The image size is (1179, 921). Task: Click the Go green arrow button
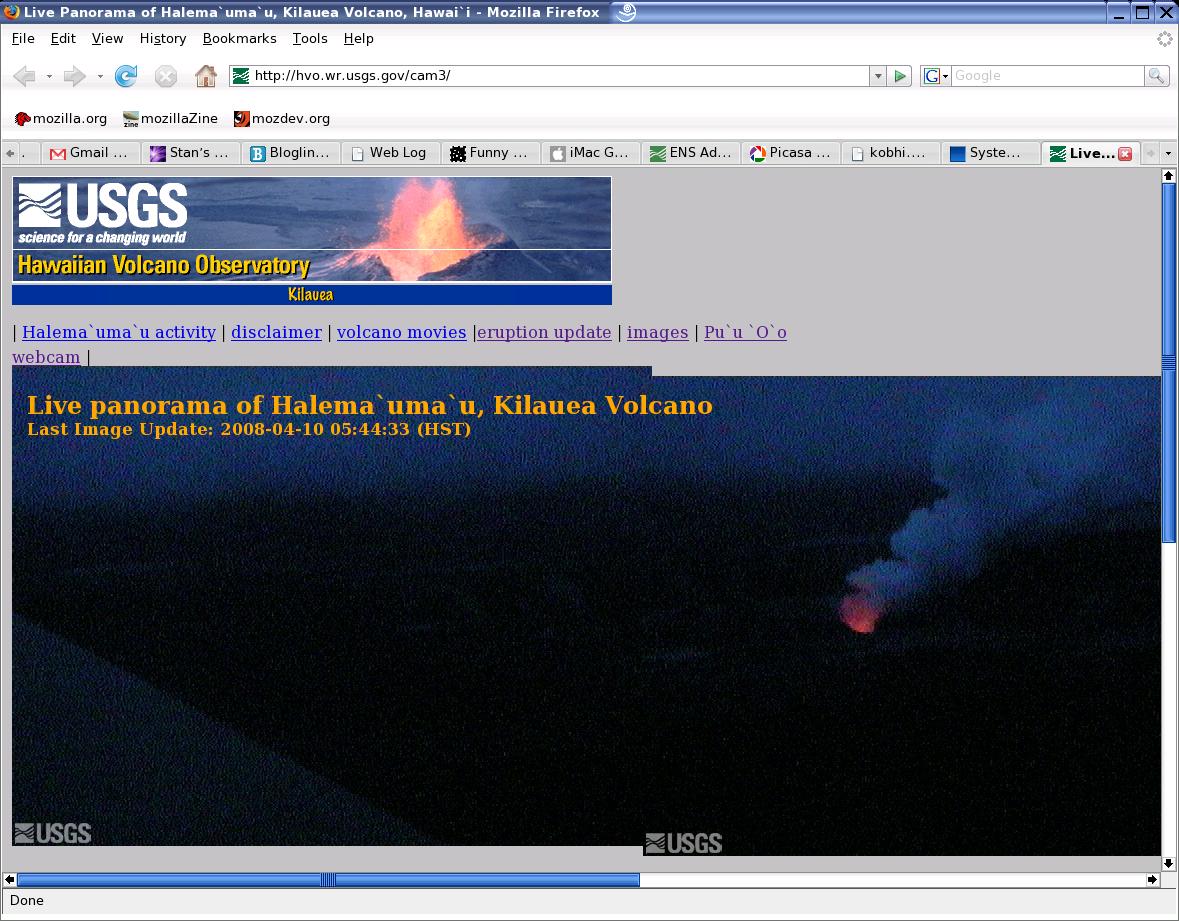tap(899, 76)
